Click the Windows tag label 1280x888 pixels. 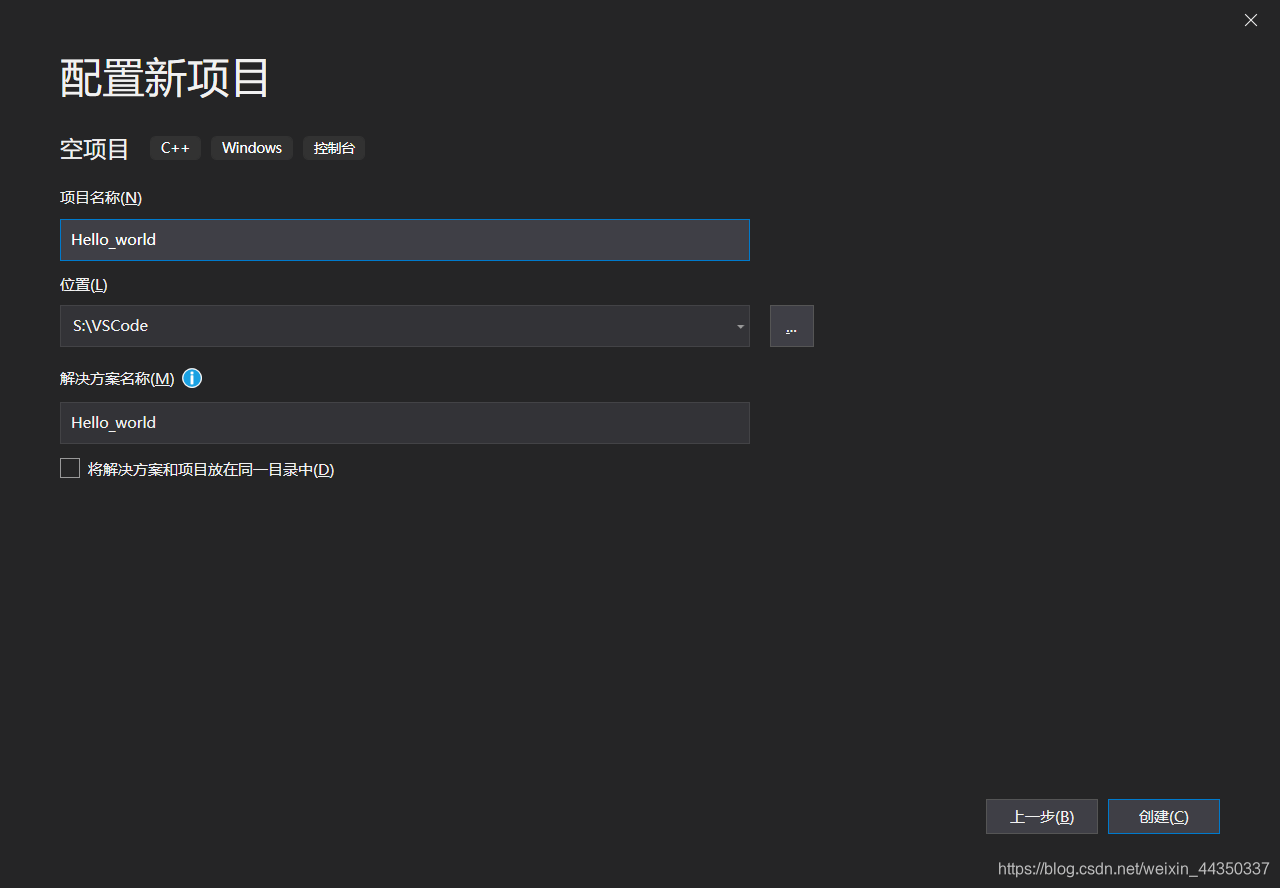tap(251, 148)
